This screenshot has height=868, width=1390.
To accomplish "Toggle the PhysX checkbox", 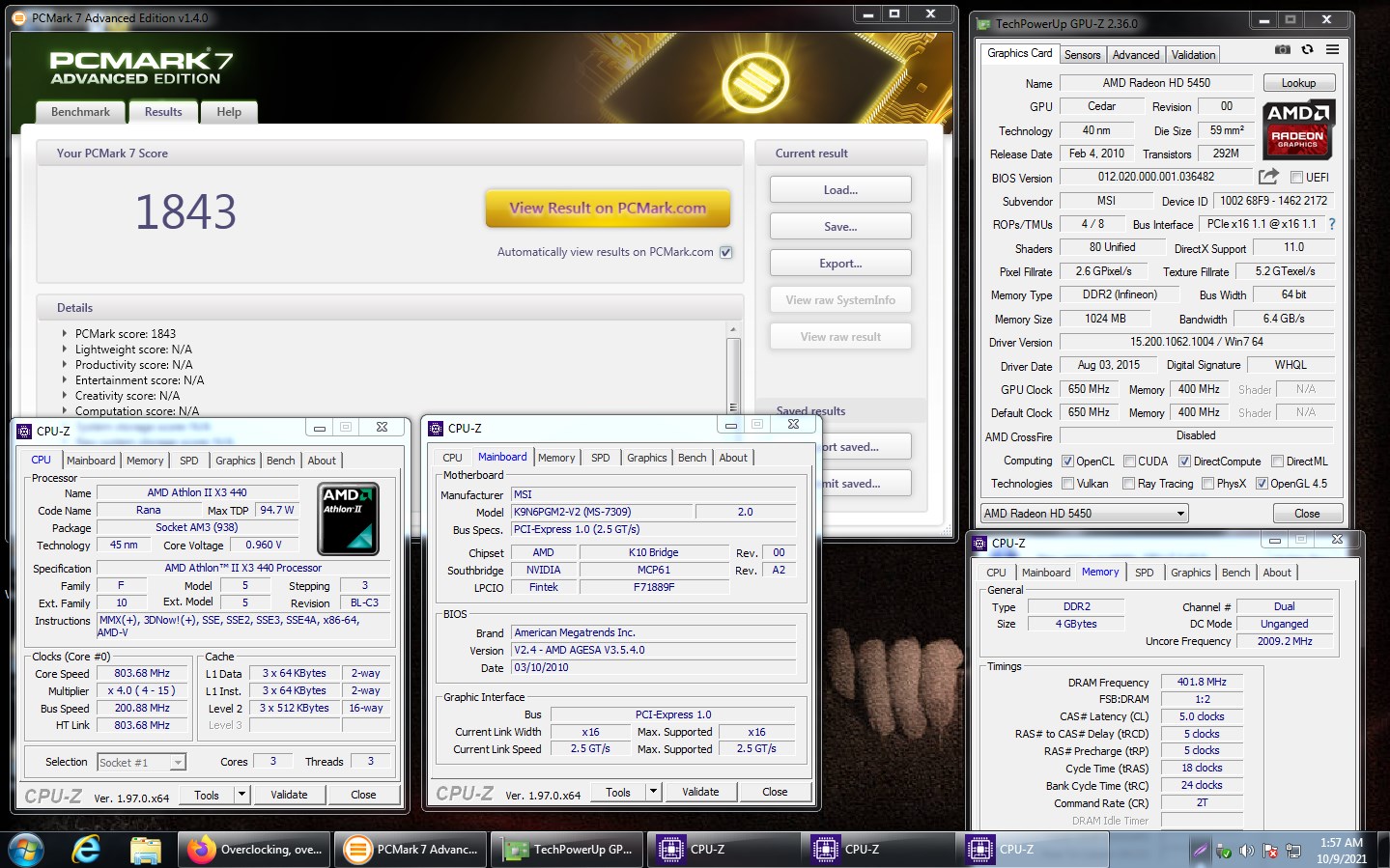I will click(1207, 484).
